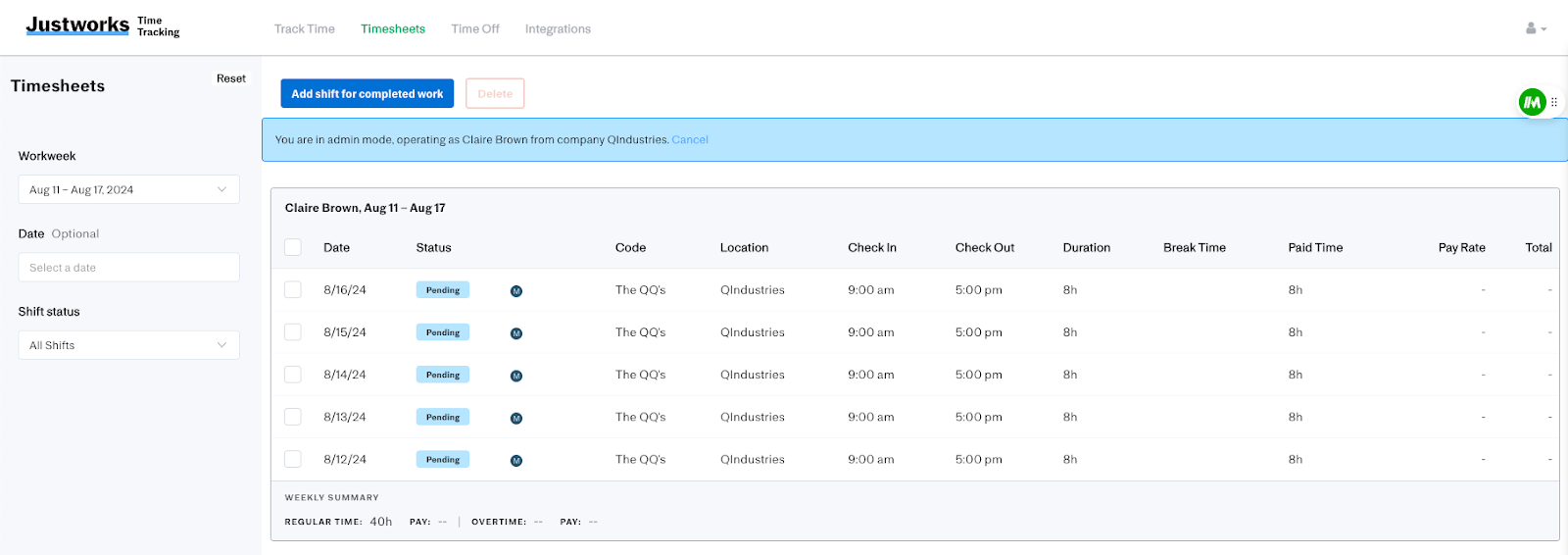Open the user profile account menu

[1535, 28]
